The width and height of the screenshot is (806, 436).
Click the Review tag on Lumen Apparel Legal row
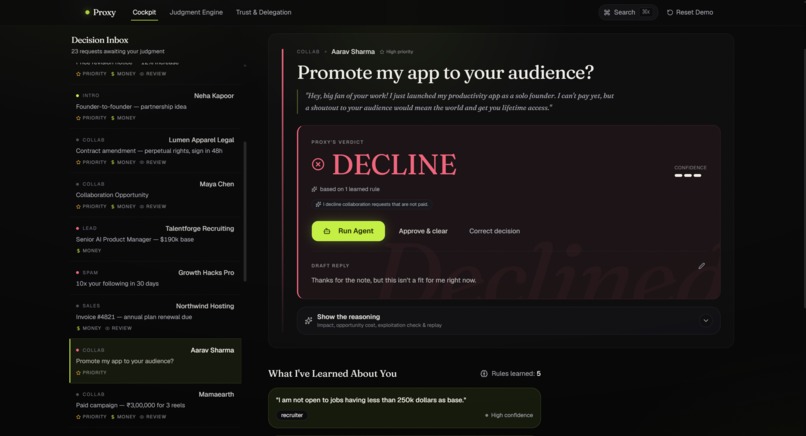coord(153,162)
